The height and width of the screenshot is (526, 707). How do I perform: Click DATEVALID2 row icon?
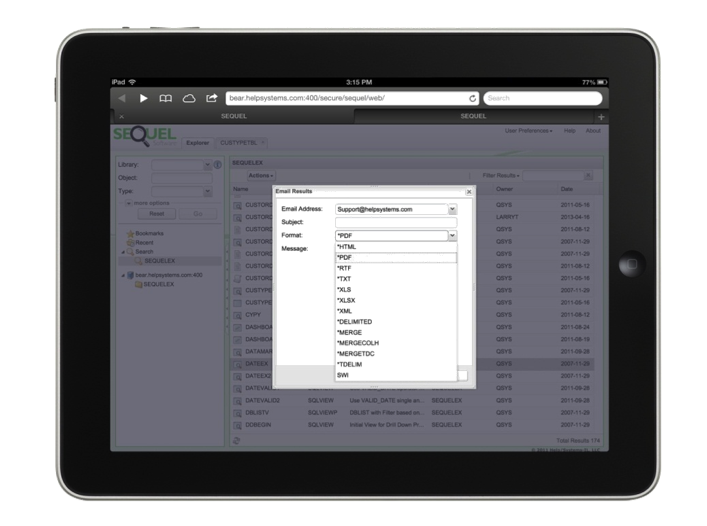237,401
